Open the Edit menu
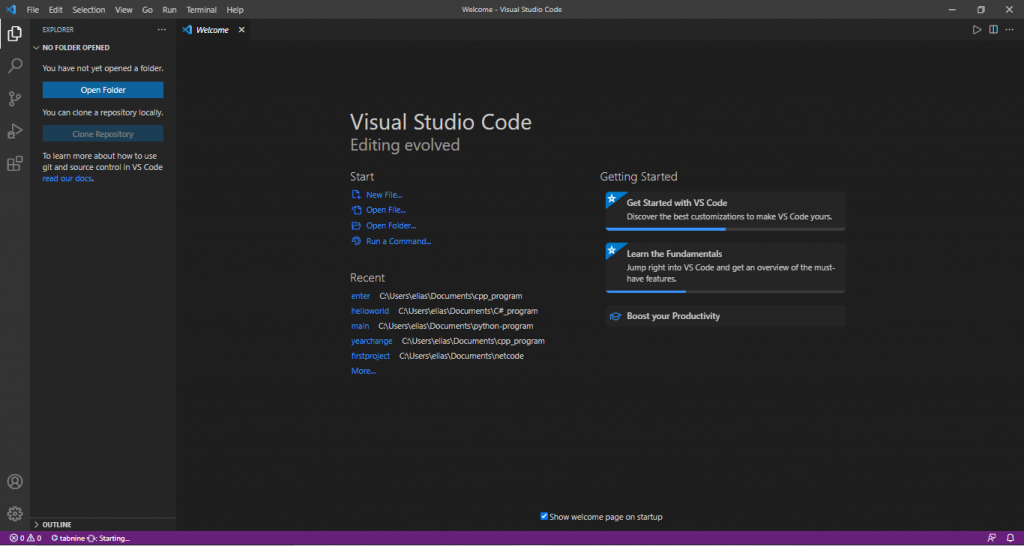The height and width of the screenshot is (546, 1024). tap(56, 10)
